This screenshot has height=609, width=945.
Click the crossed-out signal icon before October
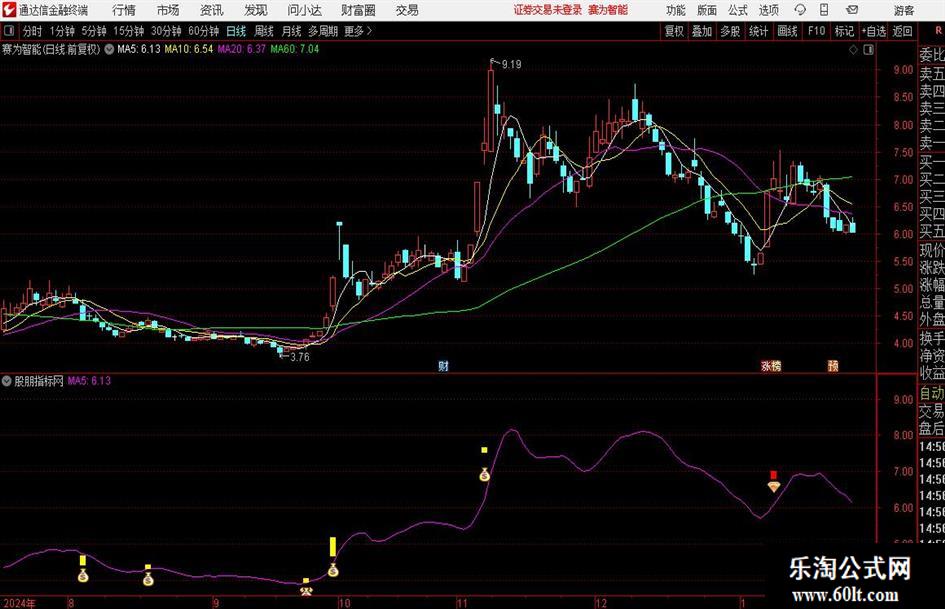click(306, 591)
